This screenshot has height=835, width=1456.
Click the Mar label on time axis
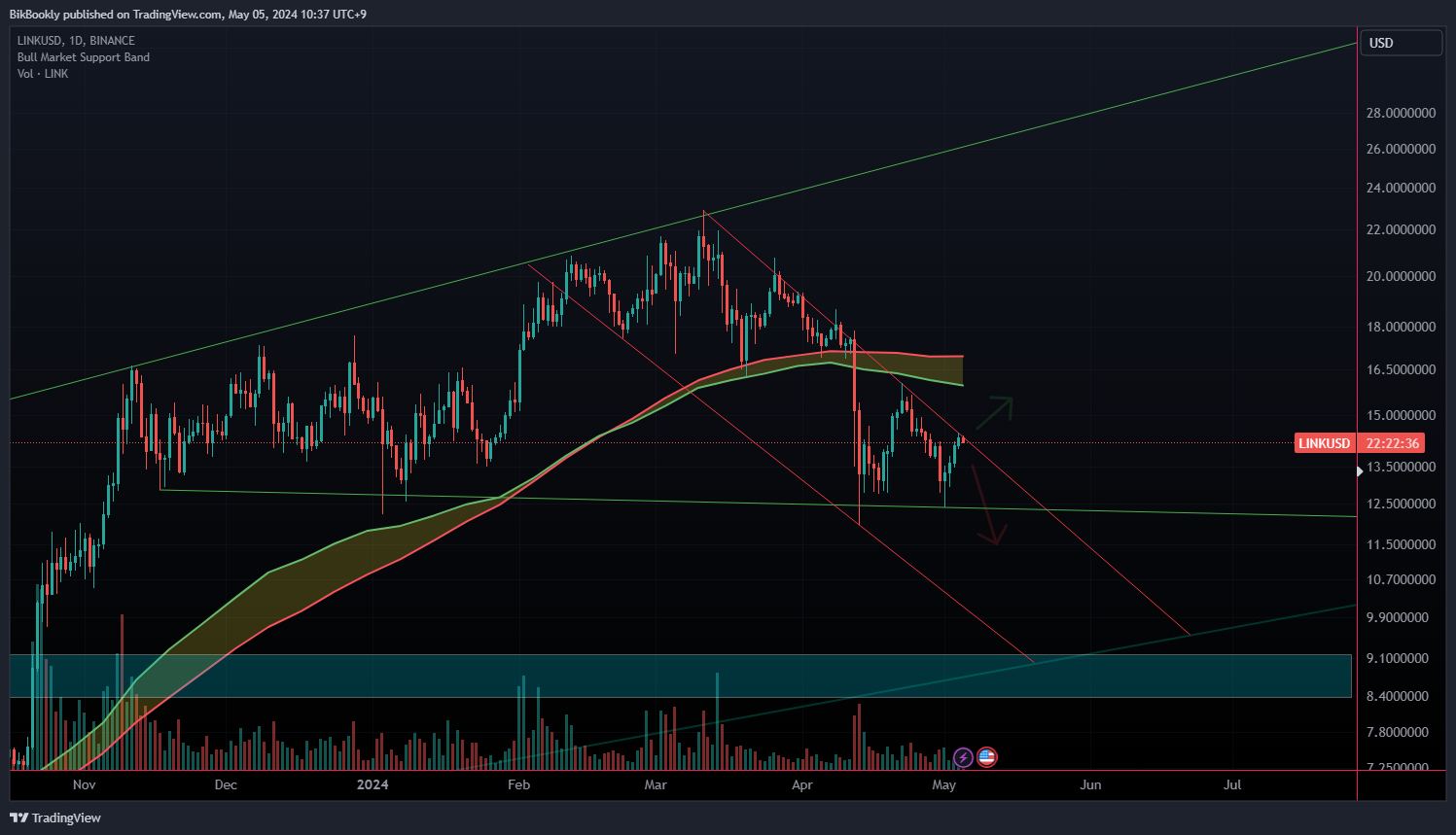pos(656,784)
